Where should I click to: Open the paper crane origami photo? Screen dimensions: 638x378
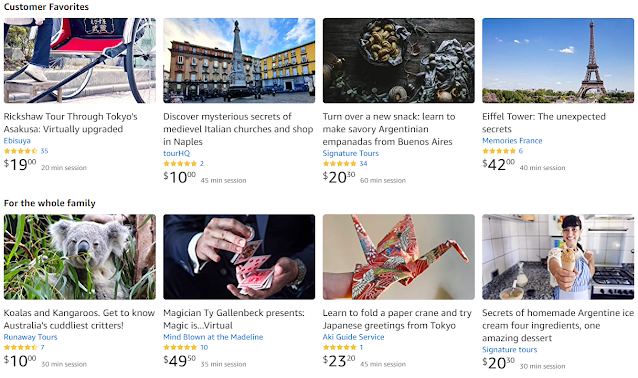(x=399, y=257)
